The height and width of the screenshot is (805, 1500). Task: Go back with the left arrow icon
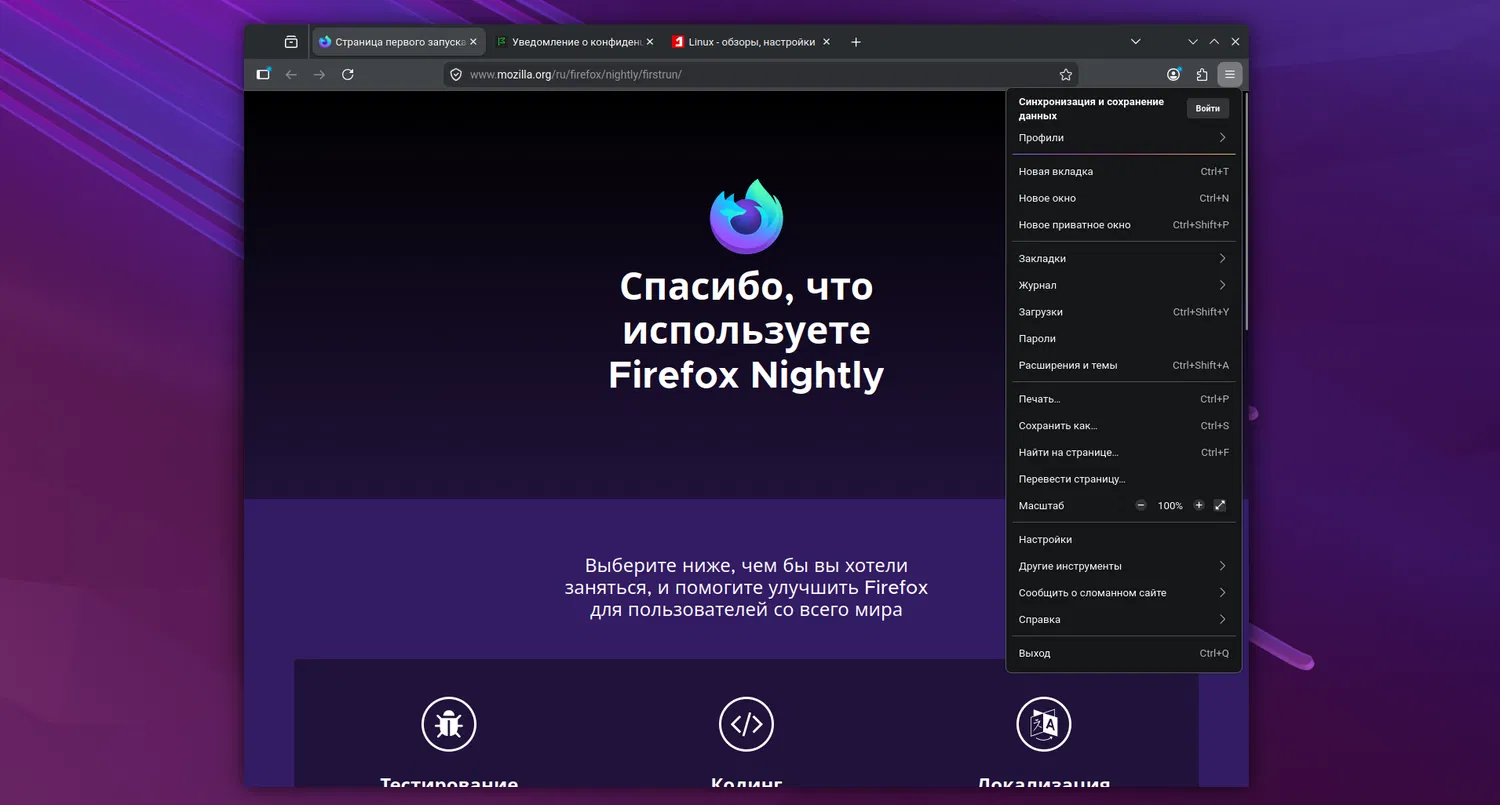coord(292,74)
